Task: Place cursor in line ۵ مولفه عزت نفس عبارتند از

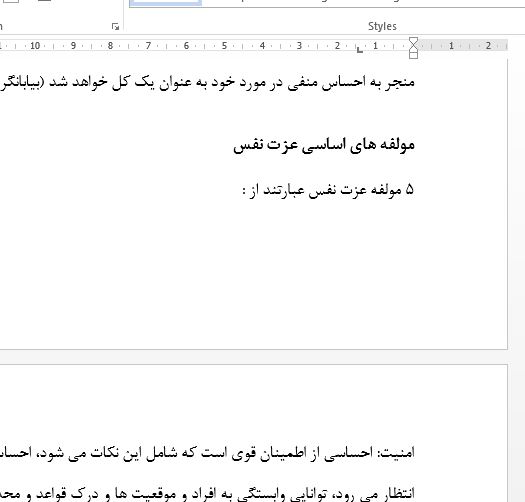Action: (x=328, y=190)
